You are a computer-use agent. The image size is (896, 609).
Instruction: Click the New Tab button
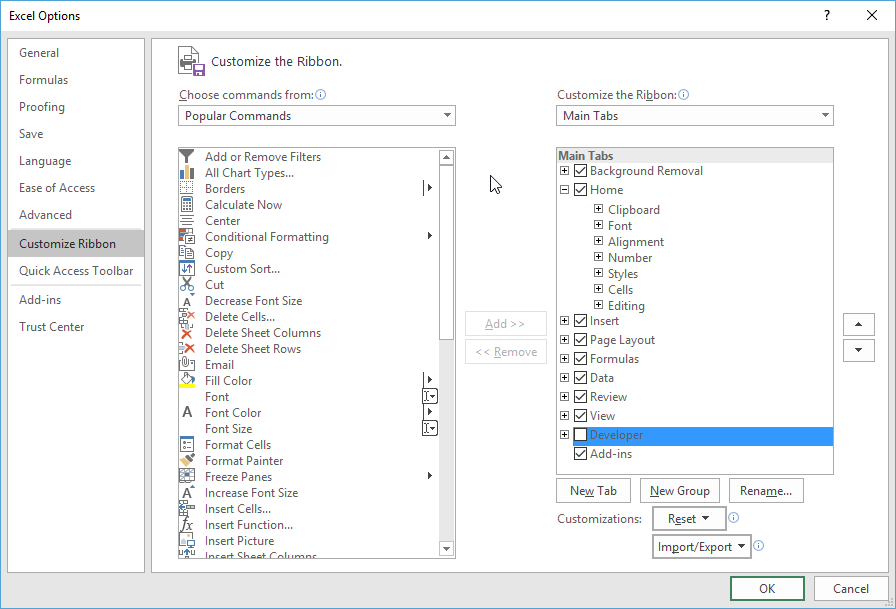(593, 491)
